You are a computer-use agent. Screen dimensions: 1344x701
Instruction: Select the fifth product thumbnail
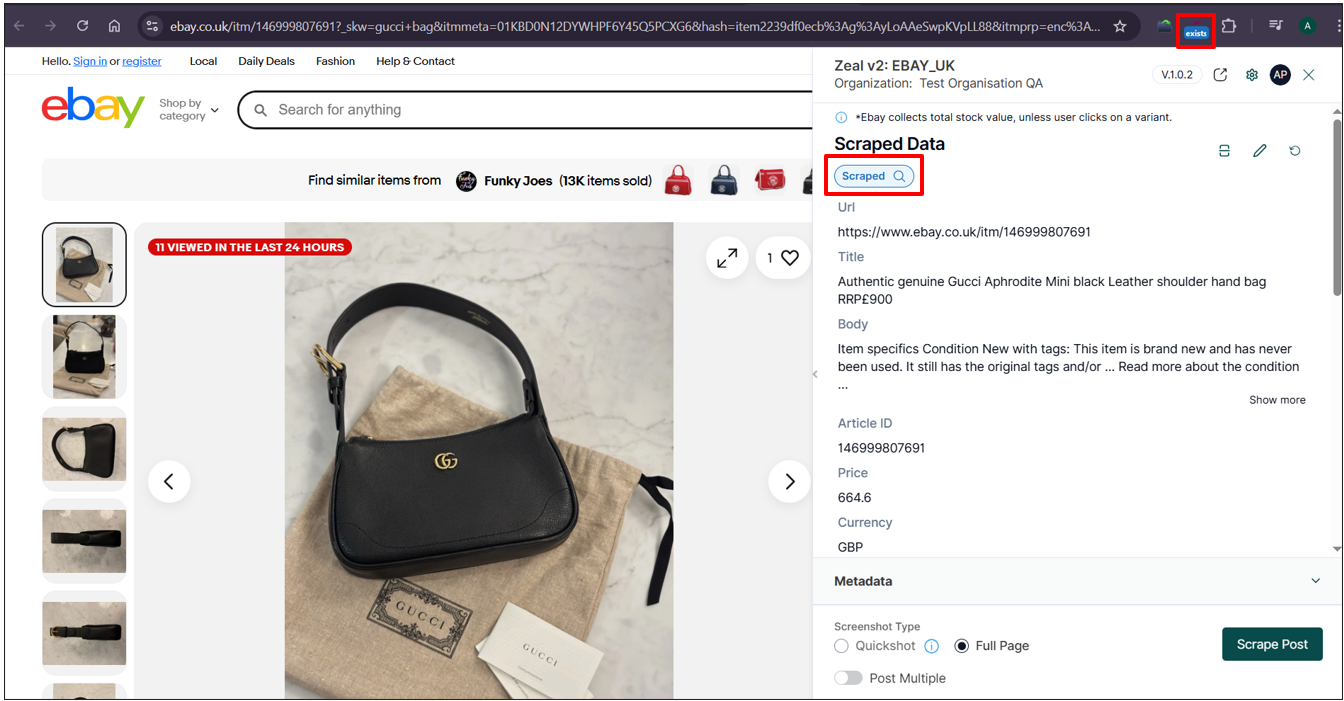(84, 633)
